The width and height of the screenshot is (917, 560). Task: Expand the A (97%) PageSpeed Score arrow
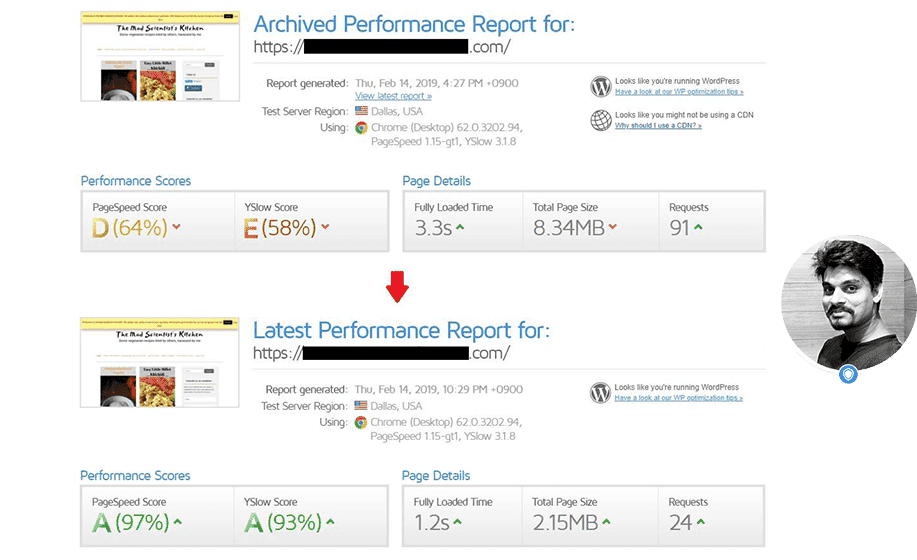[x=177, y=522]
